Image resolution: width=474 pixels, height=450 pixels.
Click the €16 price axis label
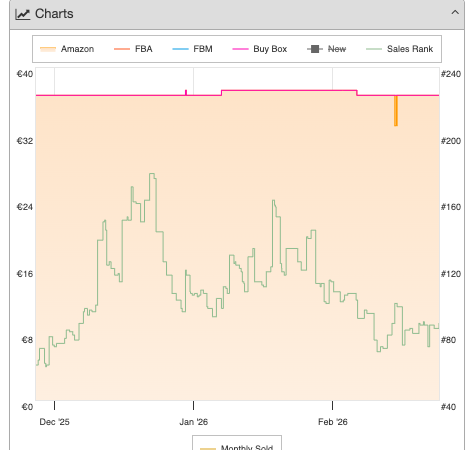tap(25, 274)
